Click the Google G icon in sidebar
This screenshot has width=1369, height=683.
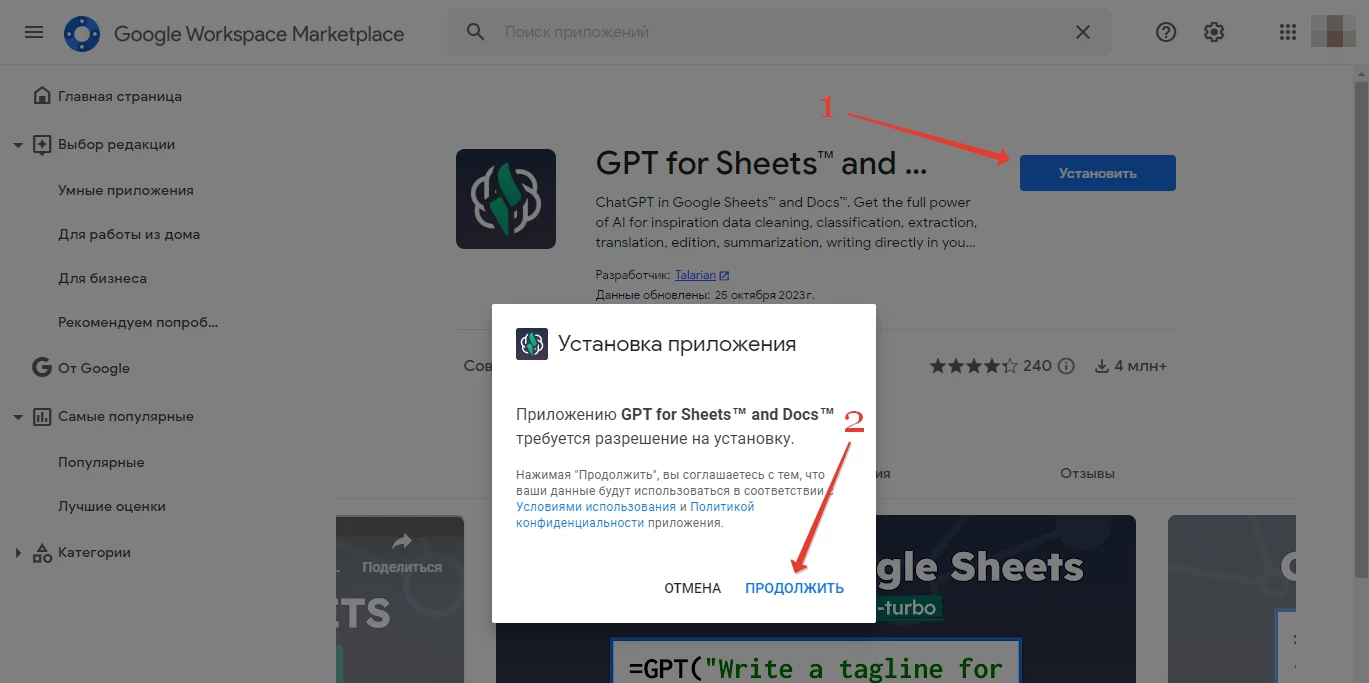click(42, 368)
